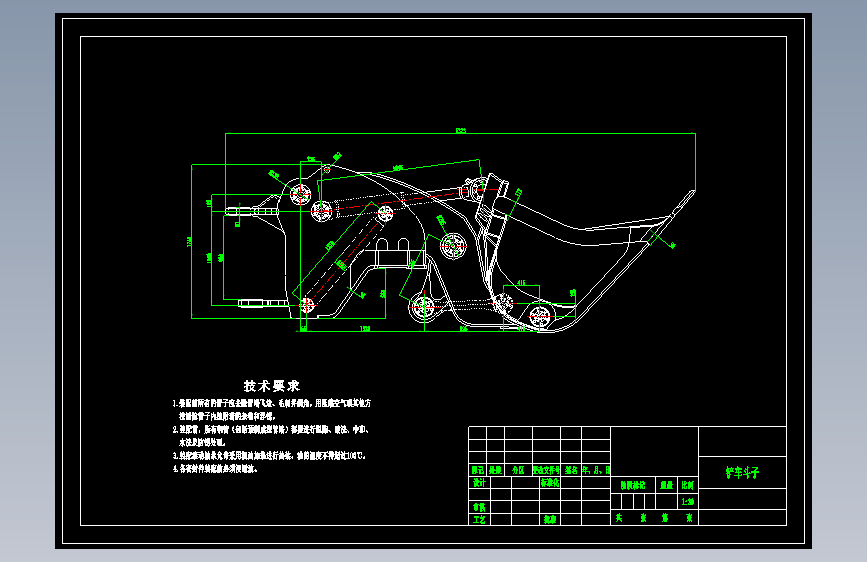The width and height of the screenshot is (867, 562).
Task: Click the scale value under 比例
Action: (687, 502)
